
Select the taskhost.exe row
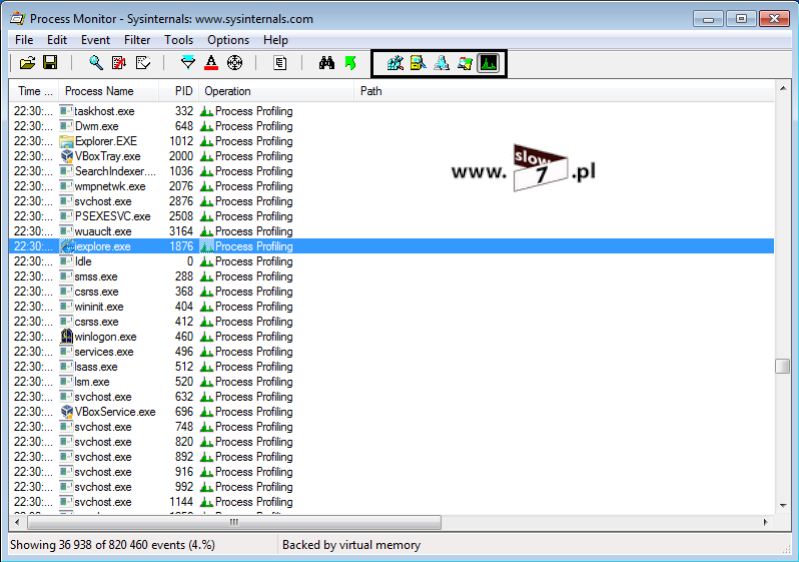point(391,111)
